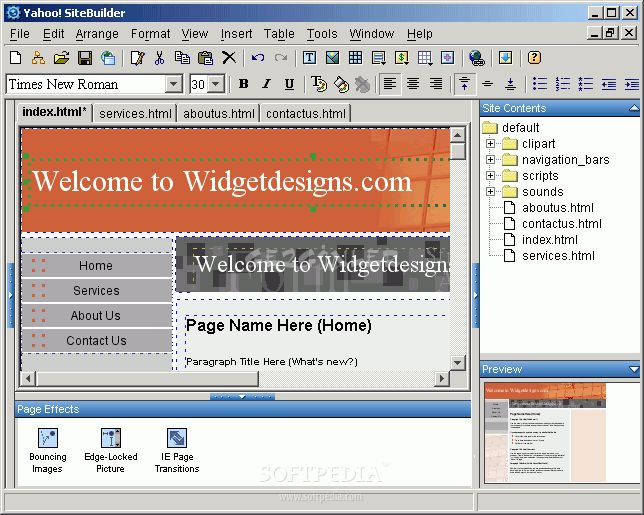Screen dimensions: 644x515
Task: Click the Bouncing Images effect icon
Action: pyautogui.click(x=48, y=438)
